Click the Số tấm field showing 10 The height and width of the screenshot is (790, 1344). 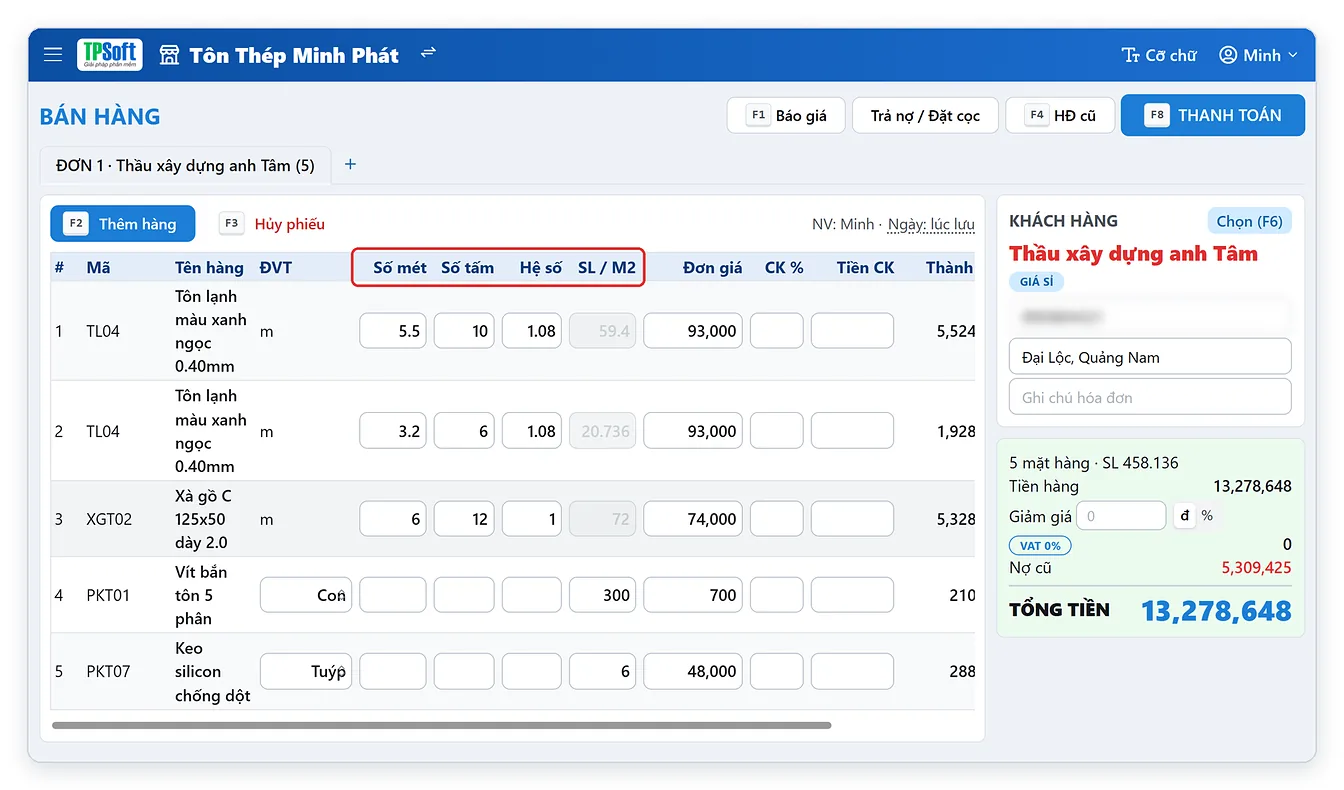(x=464, y=331)
